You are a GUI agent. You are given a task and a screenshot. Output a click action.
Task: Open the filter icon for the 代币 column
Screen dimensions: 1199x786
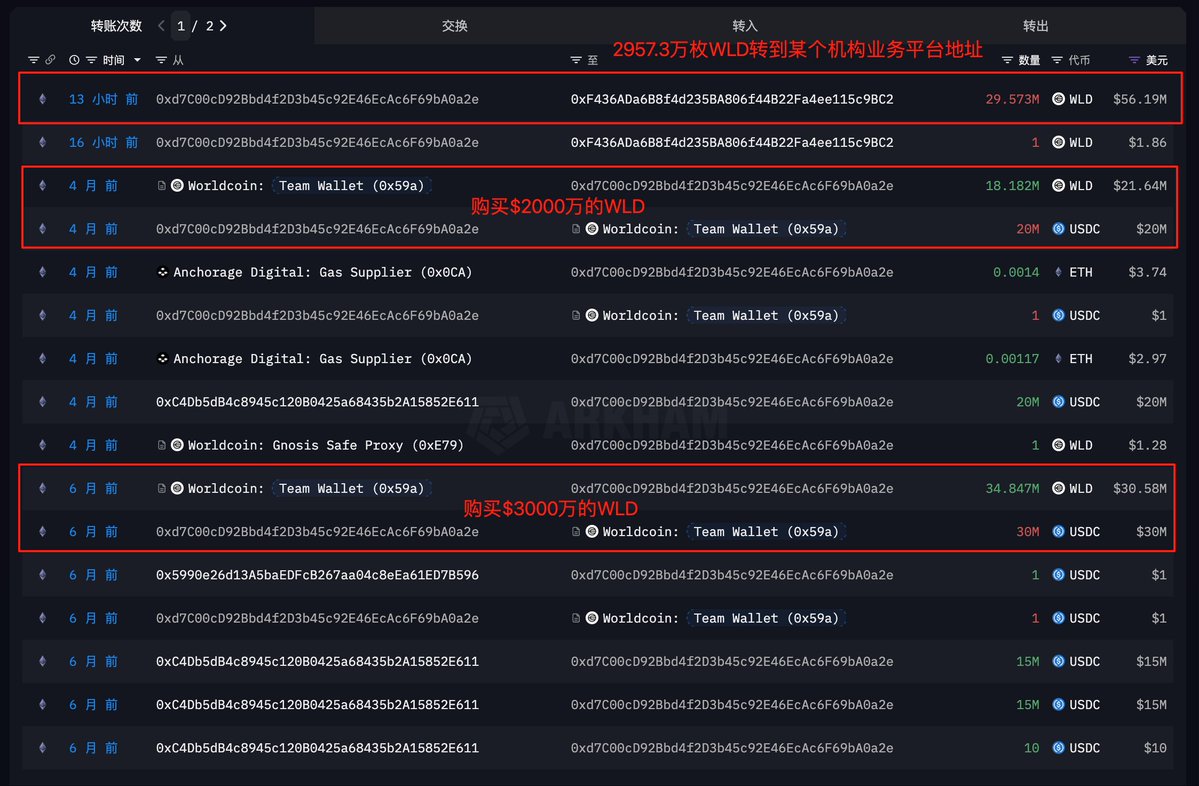pos(1057,60)
